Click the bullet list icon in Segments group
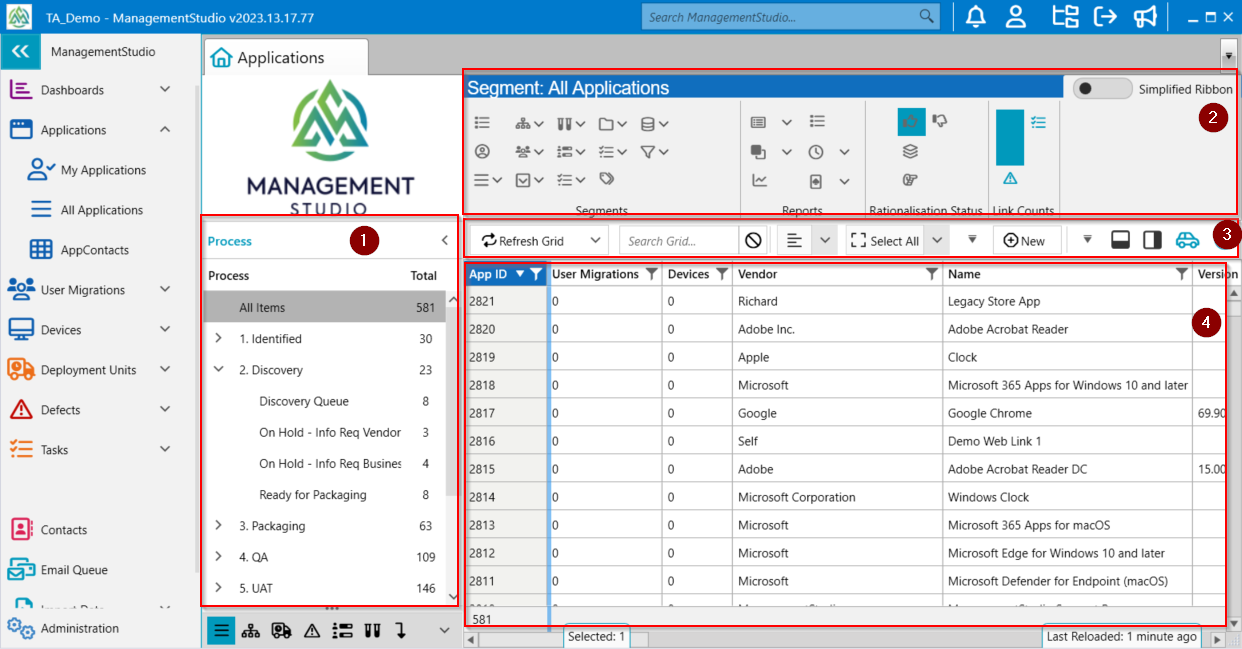The image size is (1242, 649). [x=482, y=122]
